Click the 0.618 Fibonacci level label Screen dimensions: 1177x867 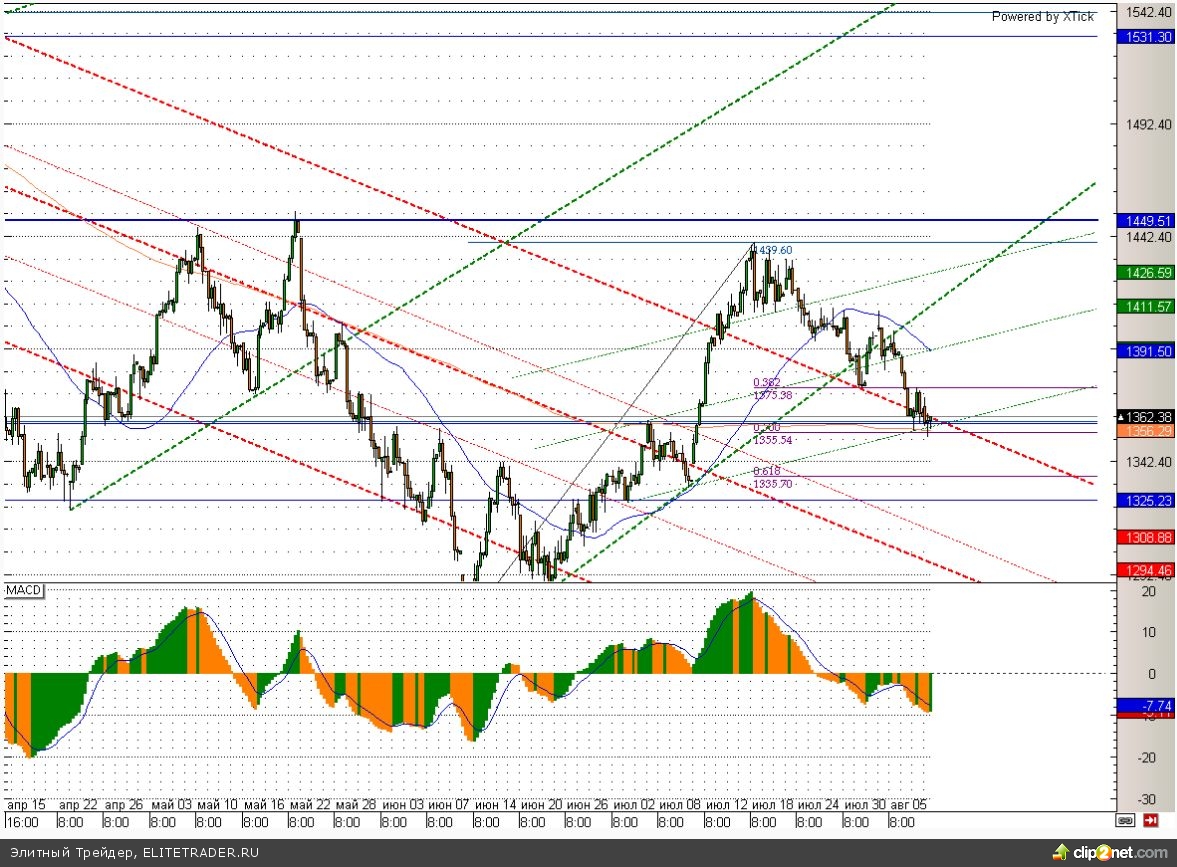click(766, 471)
